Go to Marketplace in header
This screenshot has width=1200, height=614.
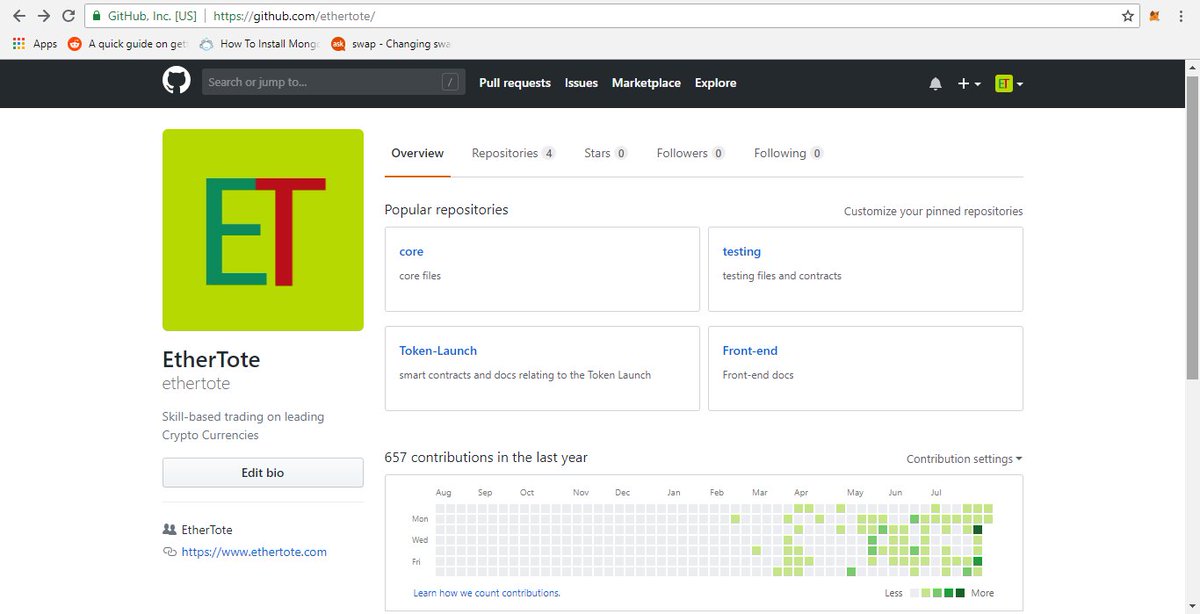point(646,83)
